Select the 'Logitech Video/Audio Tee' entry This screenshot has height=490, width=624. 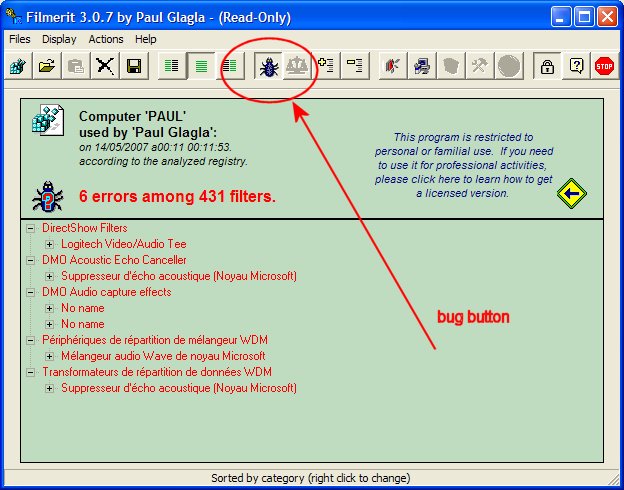point(124,244)
